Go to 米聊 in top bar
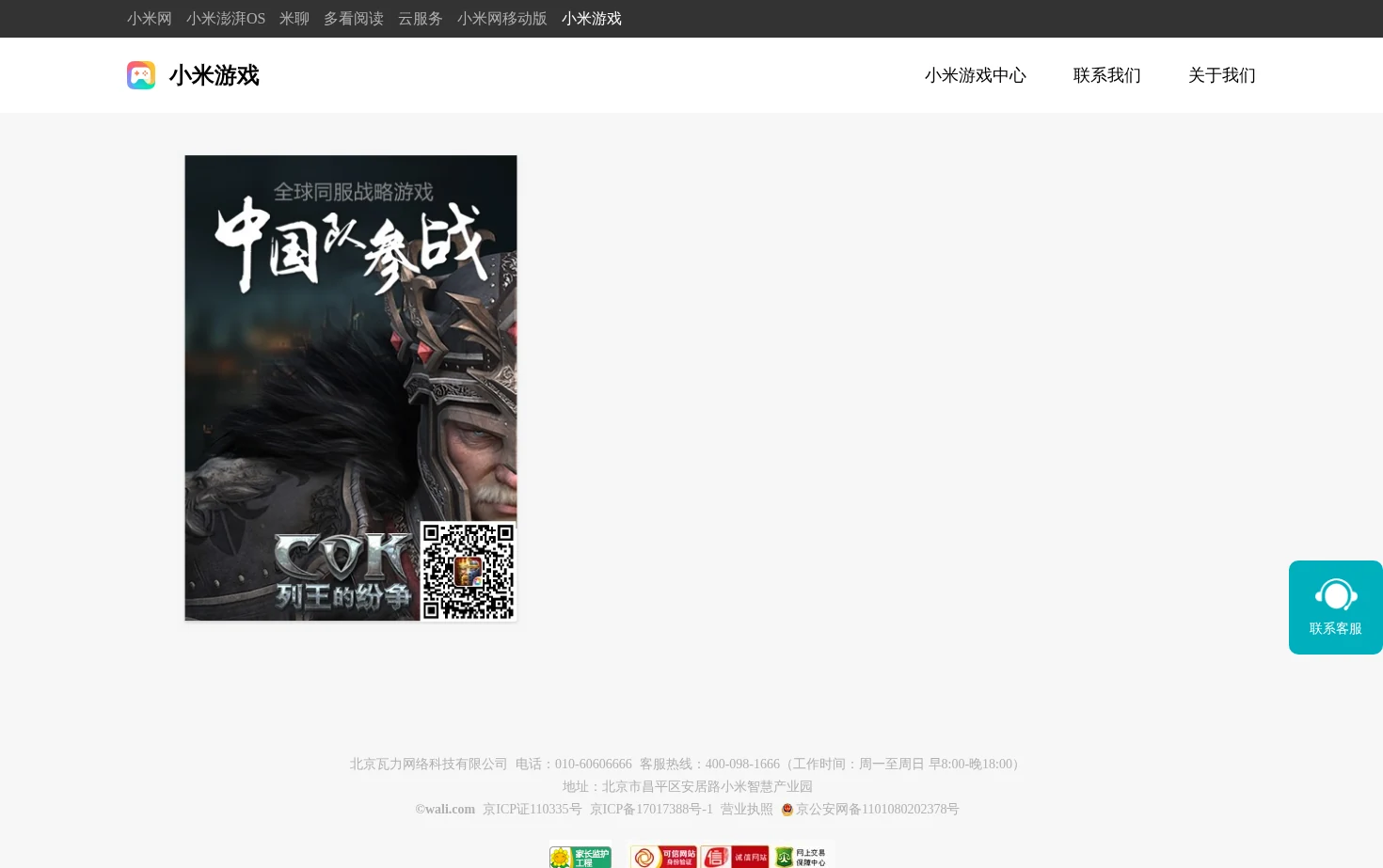This screenshot has width=1383, height=868. pyautogui.click(x=294, y=19)
